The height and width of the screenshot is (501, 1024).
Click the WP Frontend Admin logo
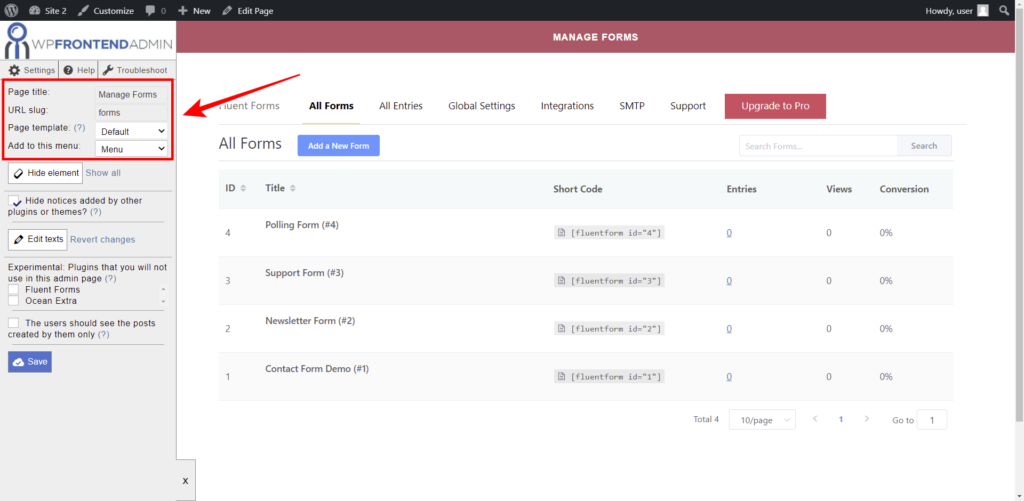(x=88, y=40)
